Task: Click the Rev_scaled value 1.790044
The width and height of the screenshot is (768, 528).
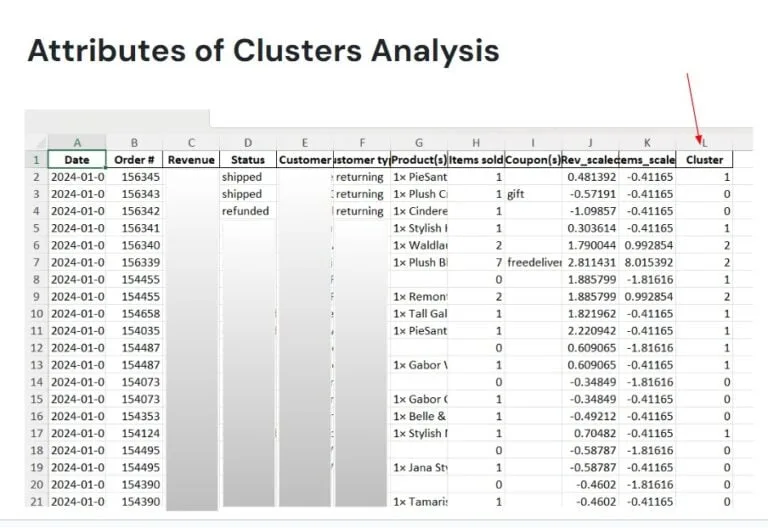Action: coord(590,245)
